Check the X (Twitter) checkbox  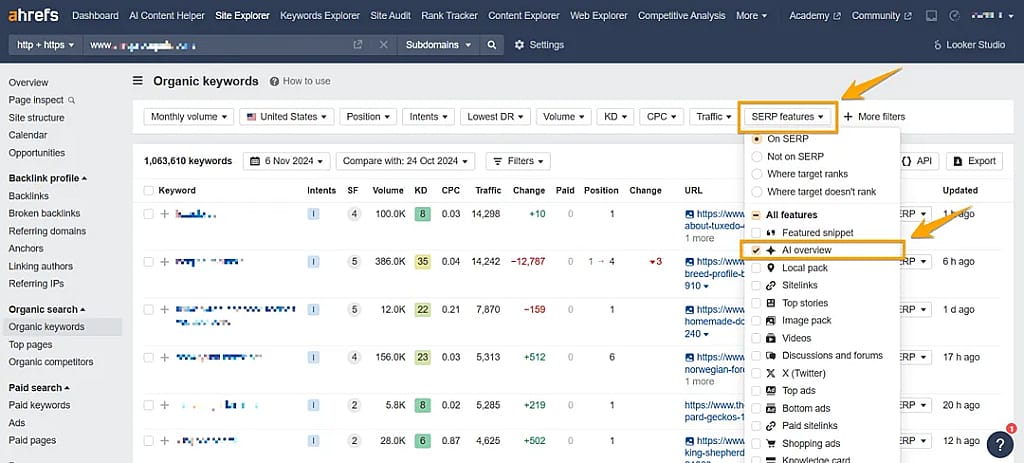click(756, 373)
